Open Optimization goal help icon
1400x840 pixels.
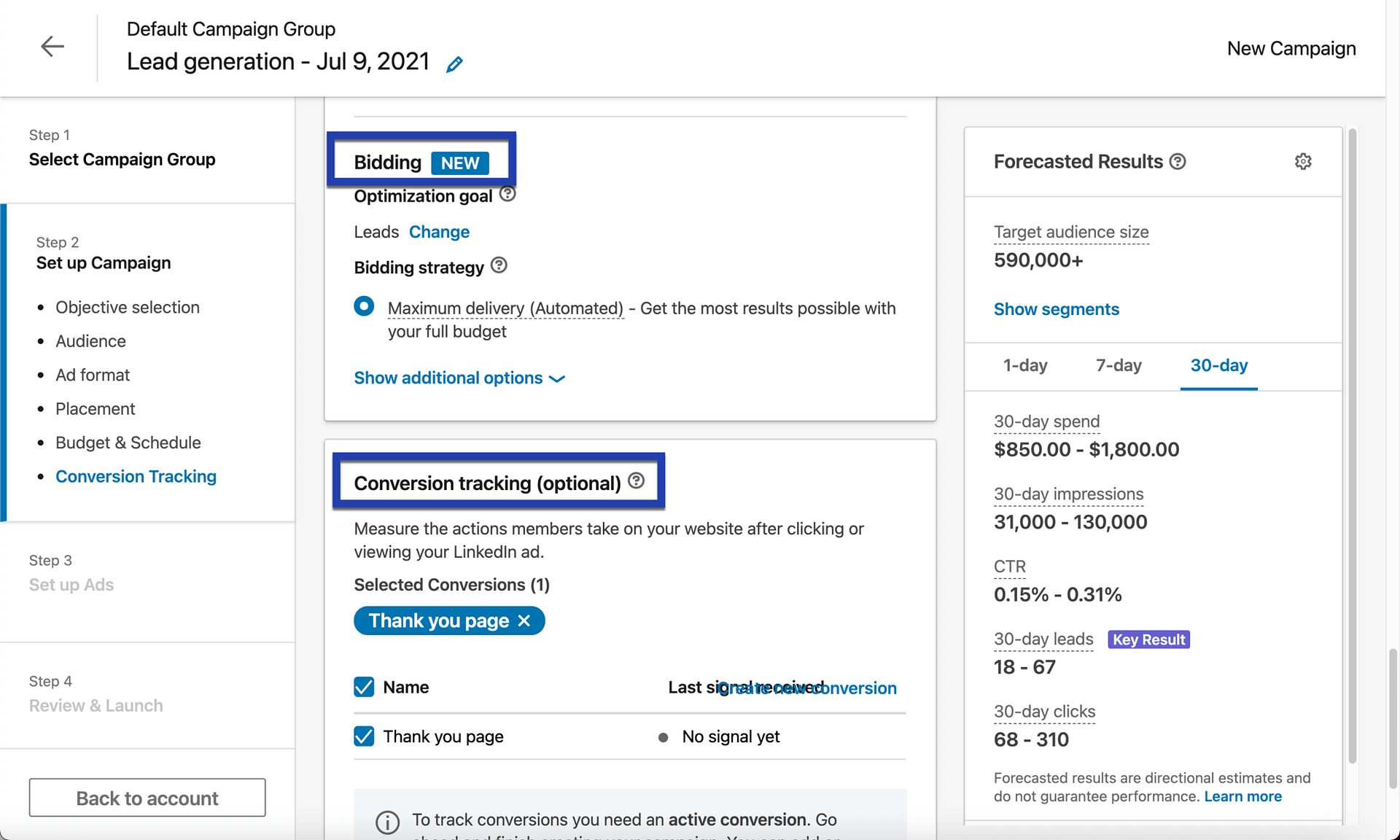(507, 194)
